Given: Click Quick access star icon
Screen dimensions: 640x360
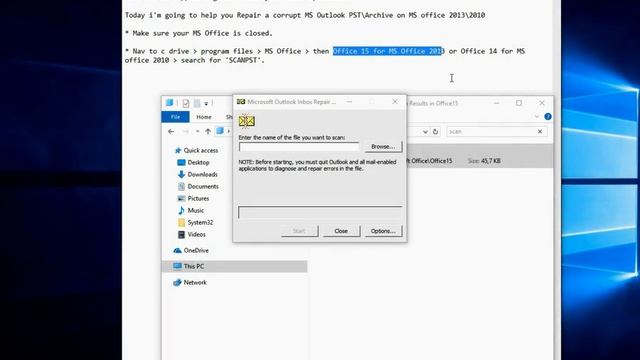Looking at the screenshot, I should (178, 150).
